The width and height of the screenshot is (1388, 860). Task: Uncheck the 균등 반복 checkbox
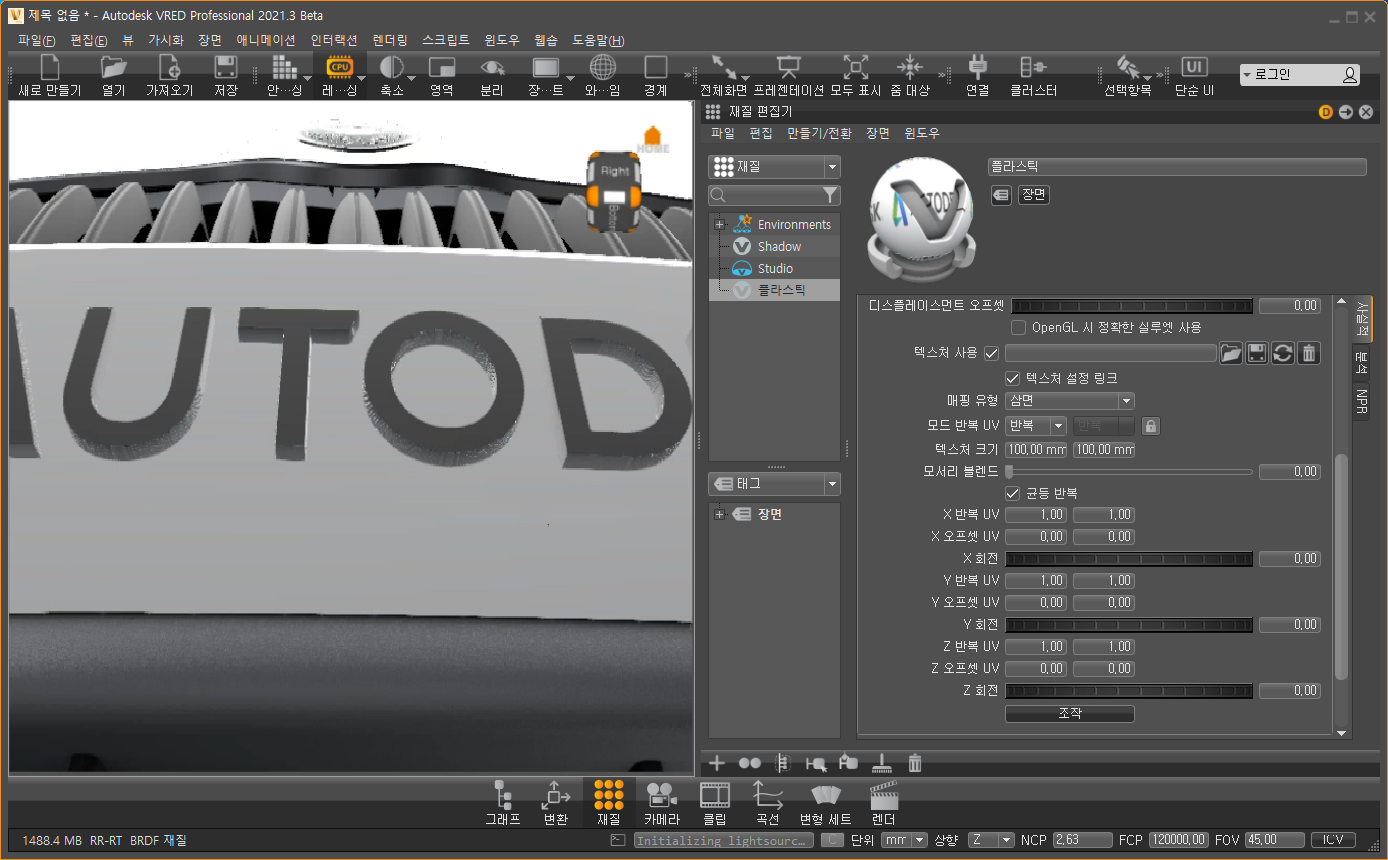click(x=1012, y=494)
